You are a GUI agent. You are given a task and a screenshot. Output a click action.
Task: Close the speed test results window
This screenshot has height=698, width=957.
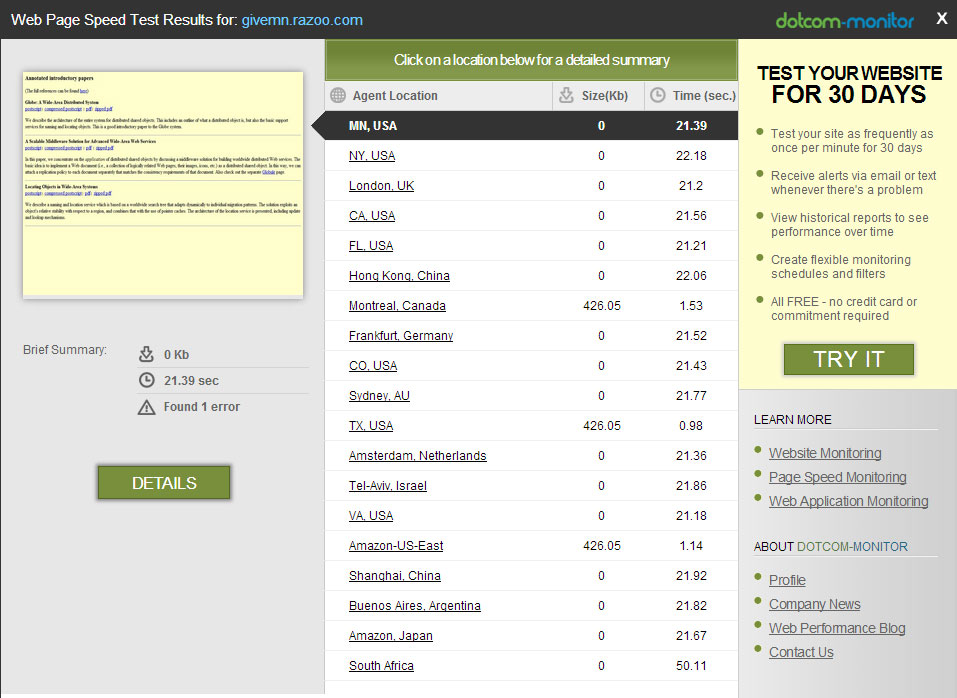click(x=942, y=18)
